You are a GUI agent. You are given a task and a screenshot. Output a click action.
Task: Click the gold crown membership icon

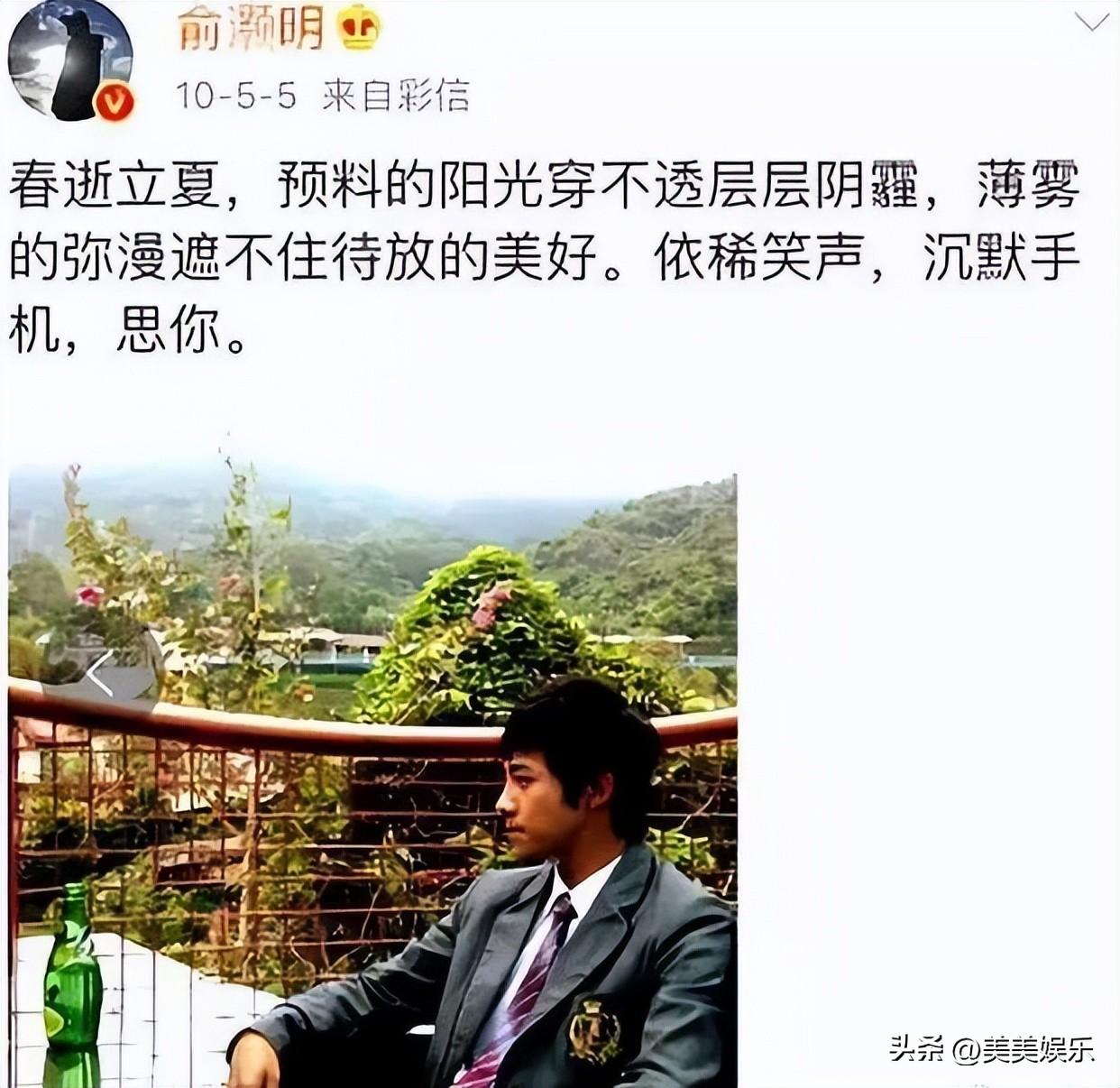point(358,30)
